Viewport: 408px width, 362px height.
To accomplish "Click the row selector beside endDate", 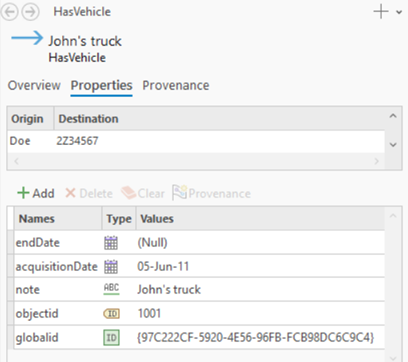I will pos(10,242).
